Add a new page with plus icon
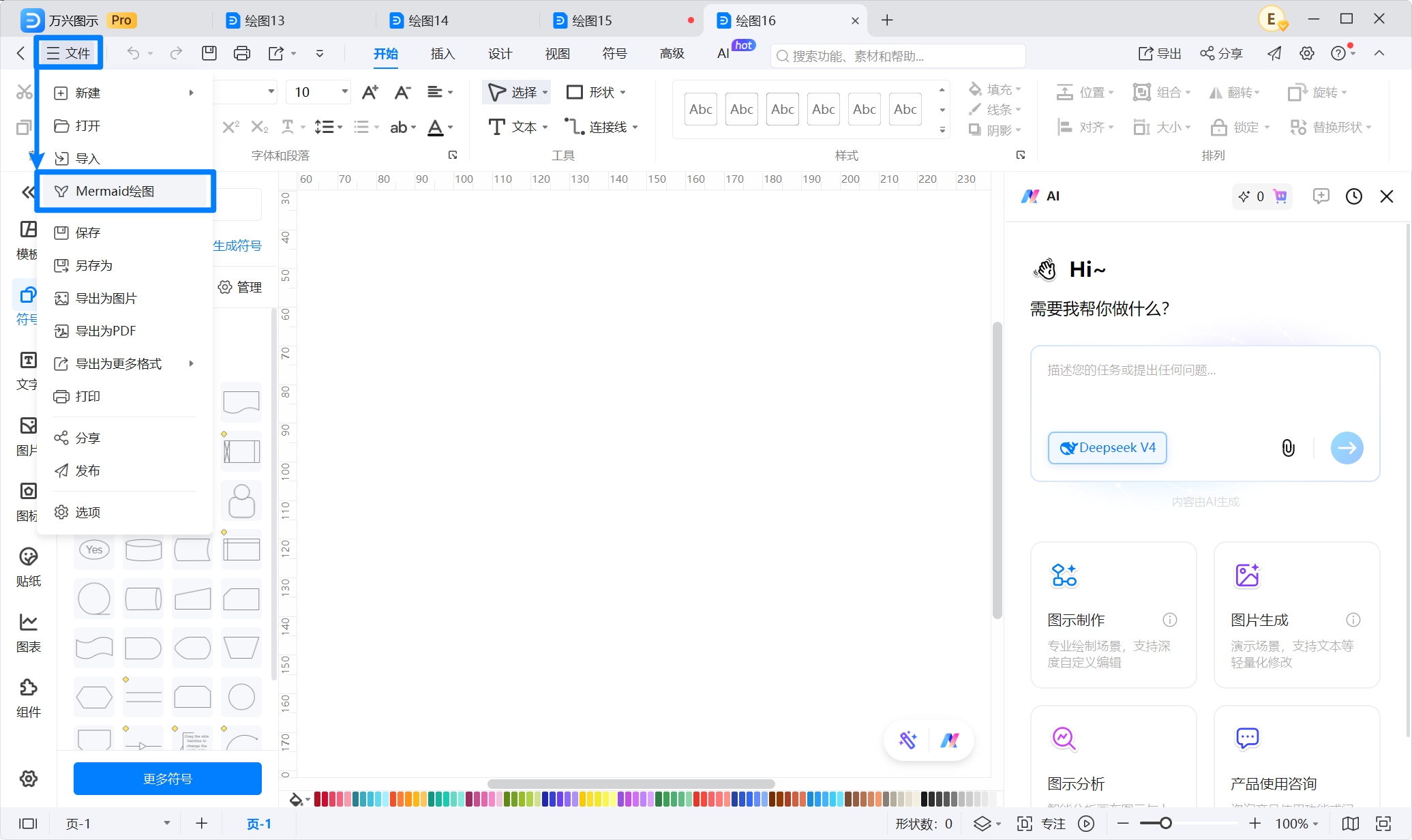 click(x=201, y=824)
